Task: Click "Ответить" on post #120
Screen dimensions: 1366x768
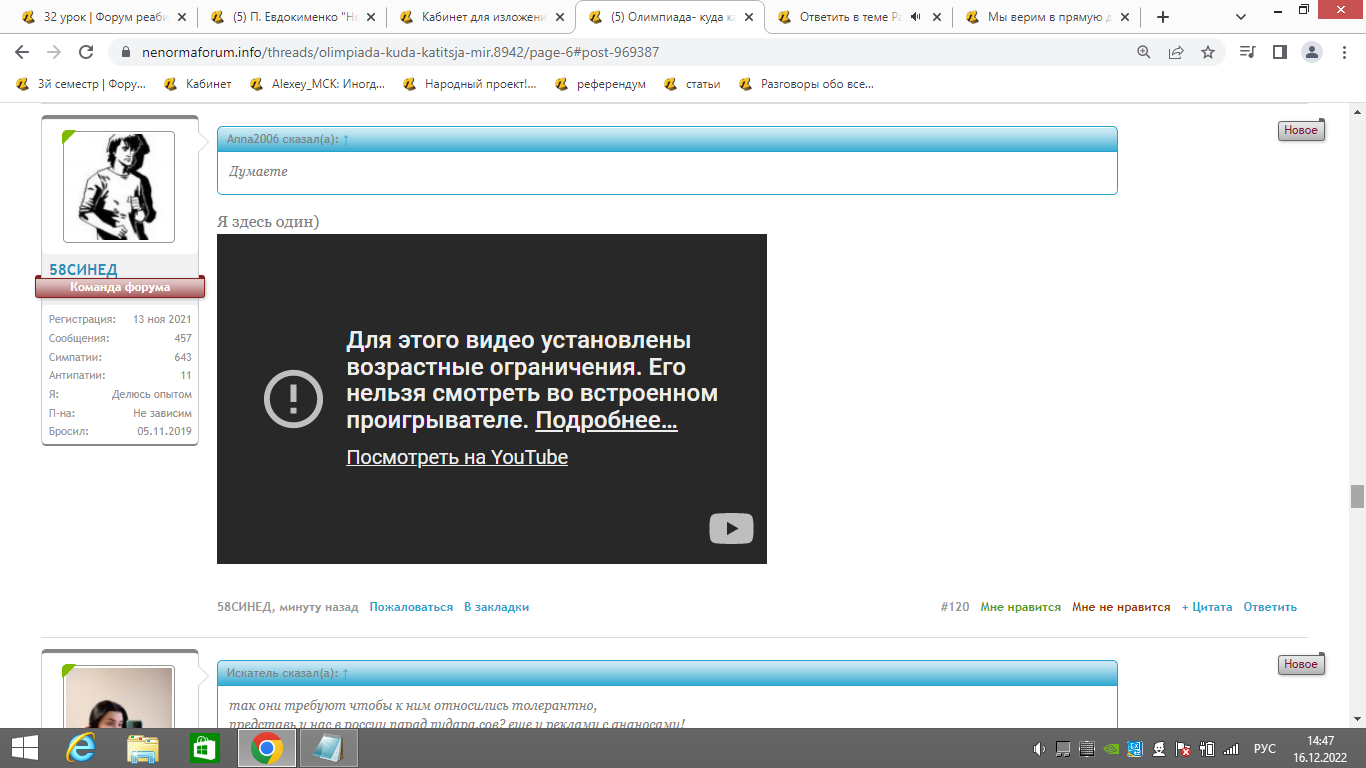Action: click(x=1269, y=607)
